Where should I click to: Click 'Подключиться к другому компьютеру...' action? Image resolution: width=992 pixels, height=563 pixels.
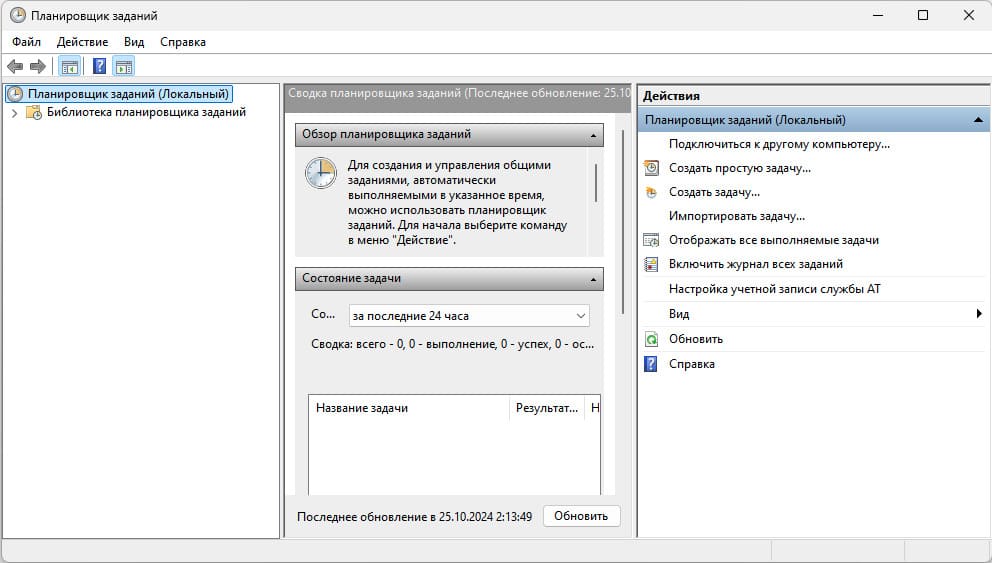779,144
